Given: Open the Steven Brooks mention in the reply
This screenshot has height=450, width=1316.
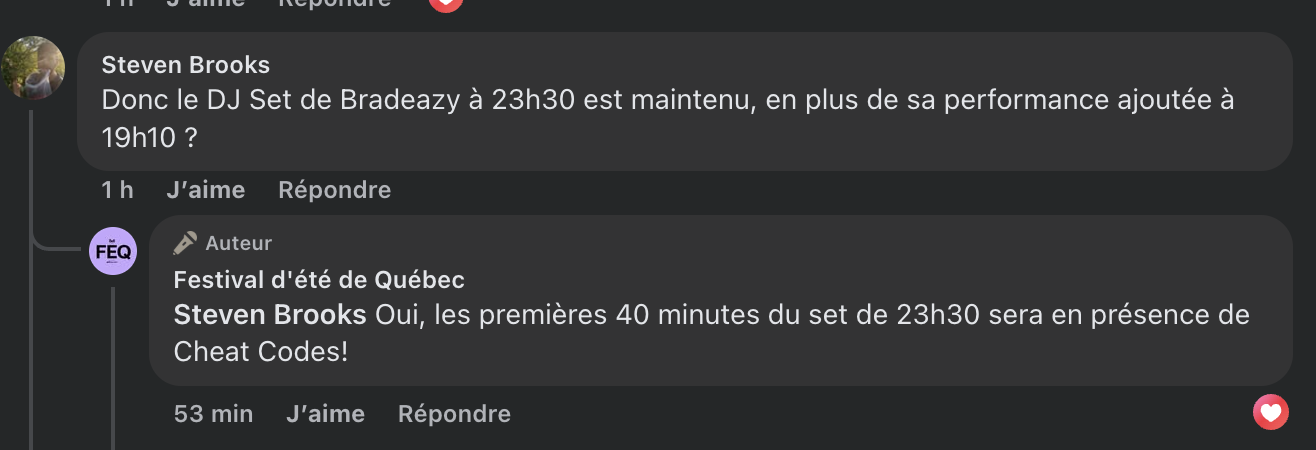Looking at the screenshot, I should coord(270,315).
